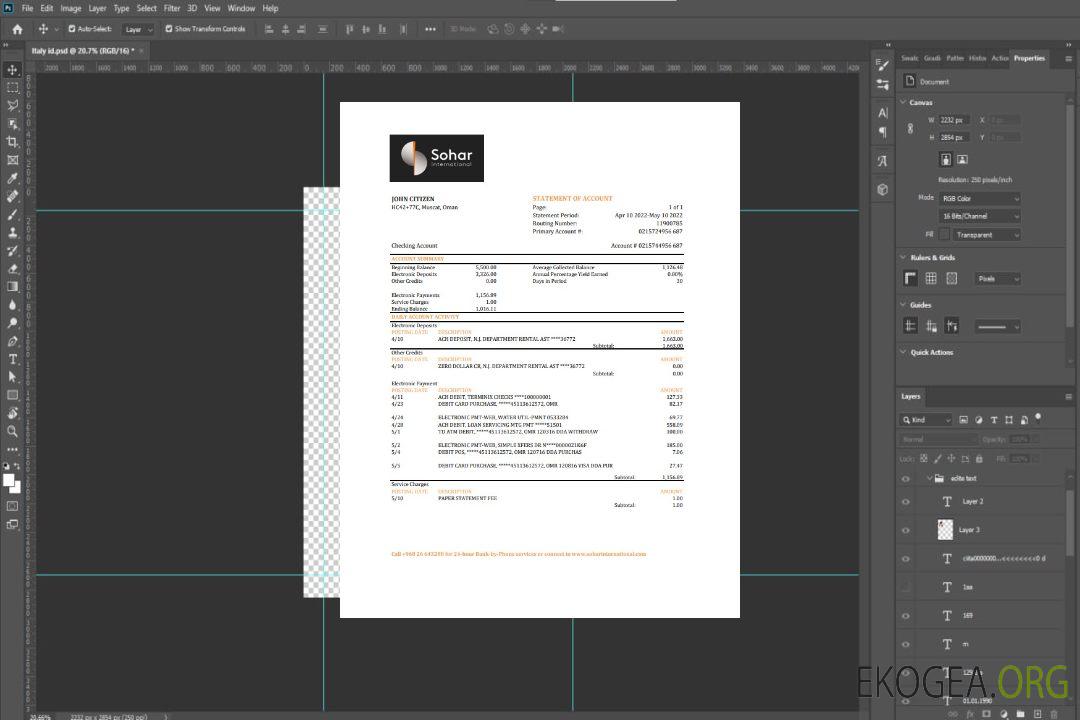Image resolution: width=1080 pixels, height=720 pixels.
Task: Toggle the layer filter on/off switch
Action: tap(1038, 418)
